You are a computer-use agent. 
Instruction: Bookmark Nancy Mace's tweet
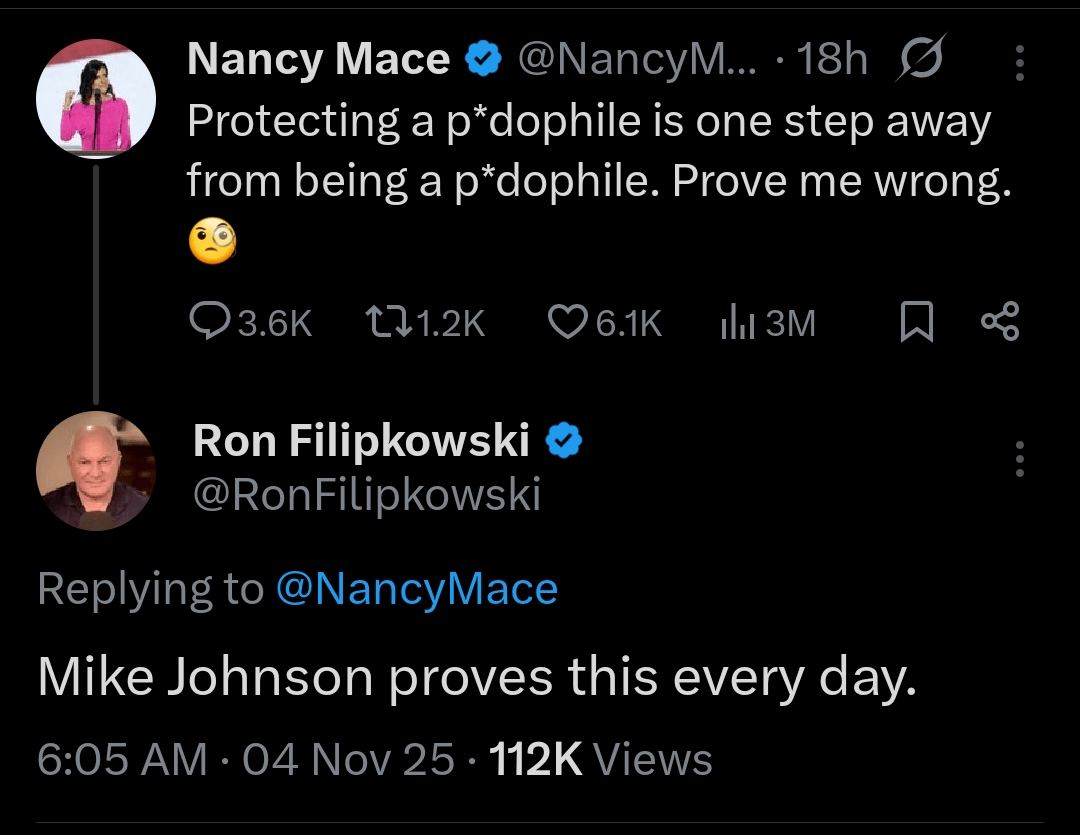pyautogui.click(x=917, y=323)
